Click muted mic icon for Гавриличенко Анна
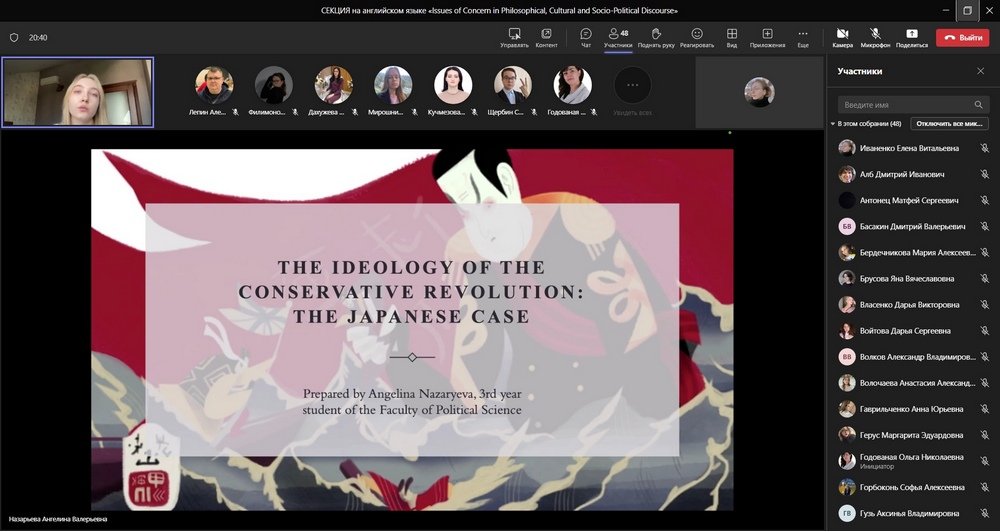Viewport: 1000px width, 531px height. pyautogui.click(x=985, y=409)
